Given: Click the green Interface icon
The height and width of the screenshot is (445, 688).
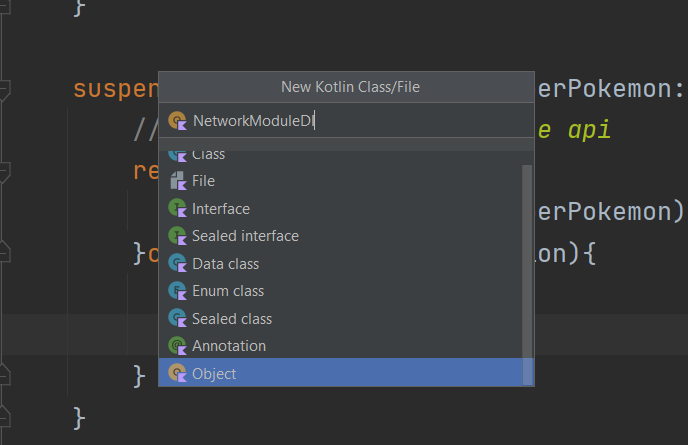Looking at the screenshot, I should 178,209.
